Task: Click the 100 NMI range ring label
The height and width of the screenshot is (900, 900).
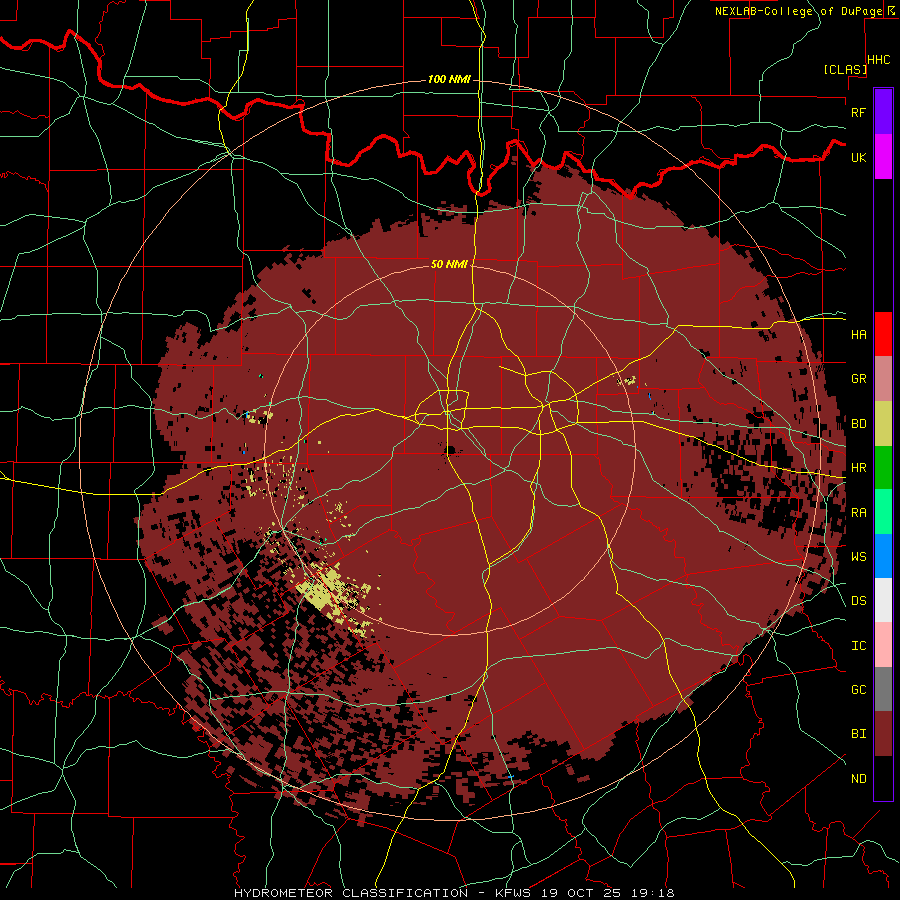Action: 449,79
